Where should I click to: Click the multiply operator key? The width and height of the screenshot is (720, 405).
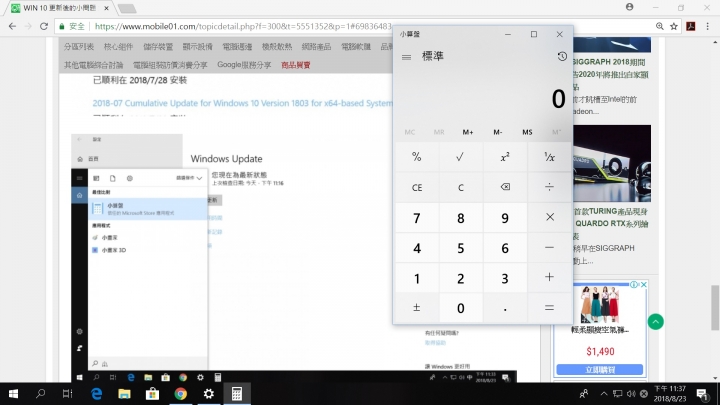pos(549,217)
